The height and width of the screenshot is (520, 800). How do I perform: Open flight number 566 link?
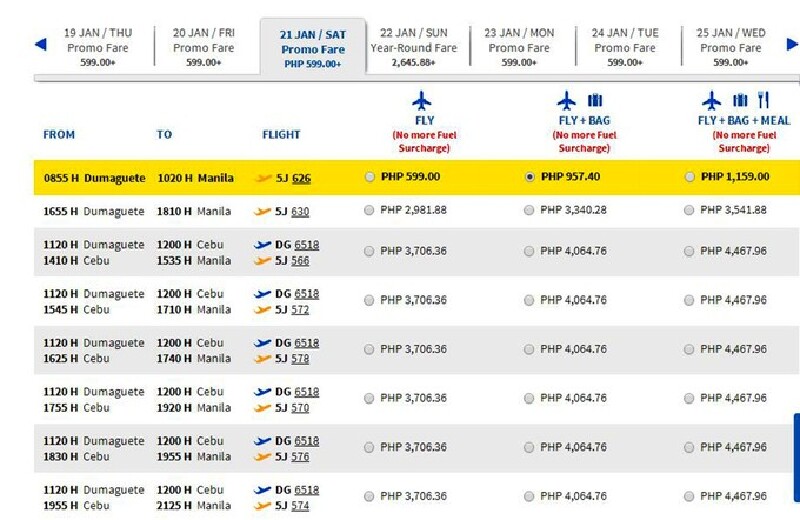tap(300, 261)
